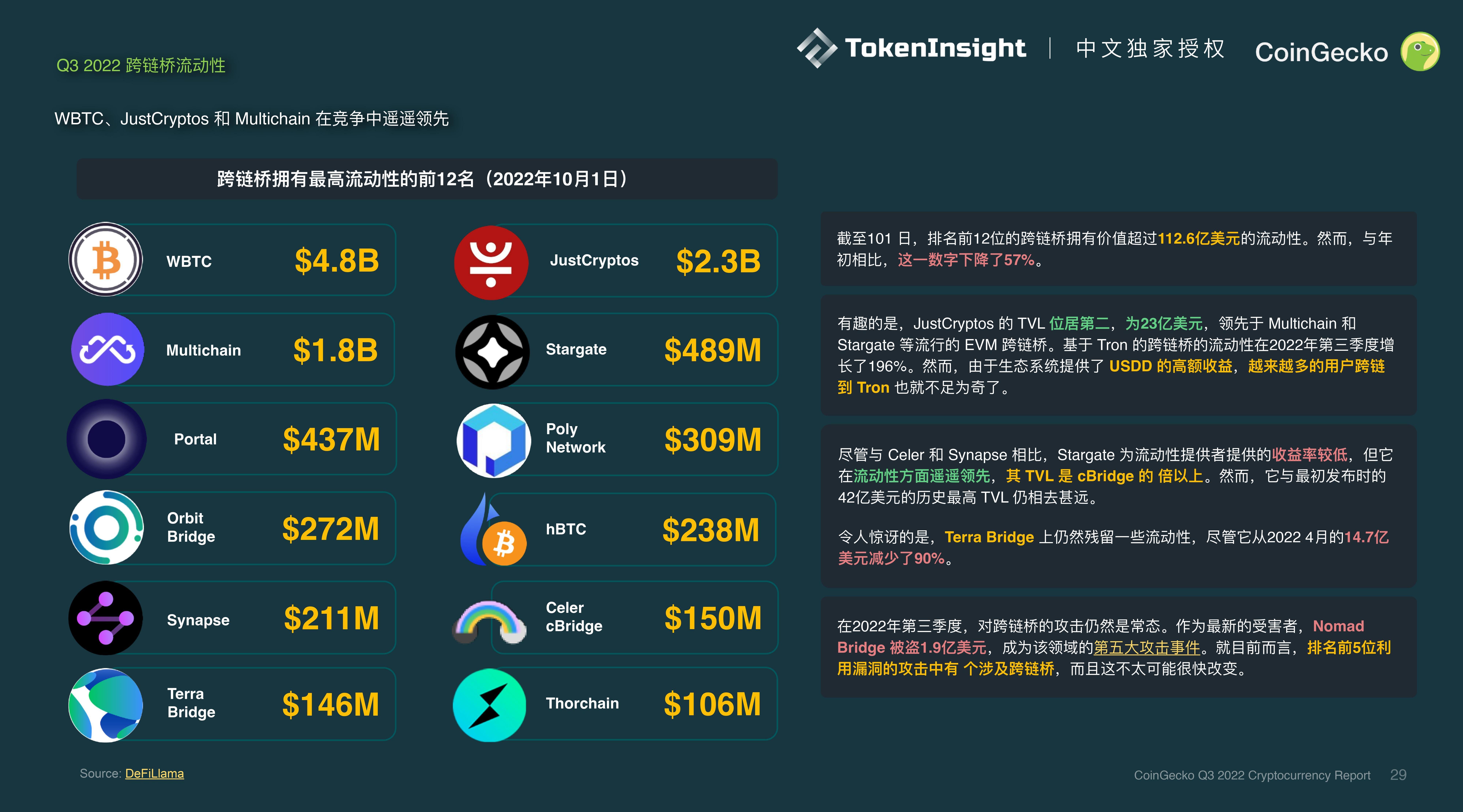
Task: Click the green 位居第二 text
Action: [x=1080, y=324]
